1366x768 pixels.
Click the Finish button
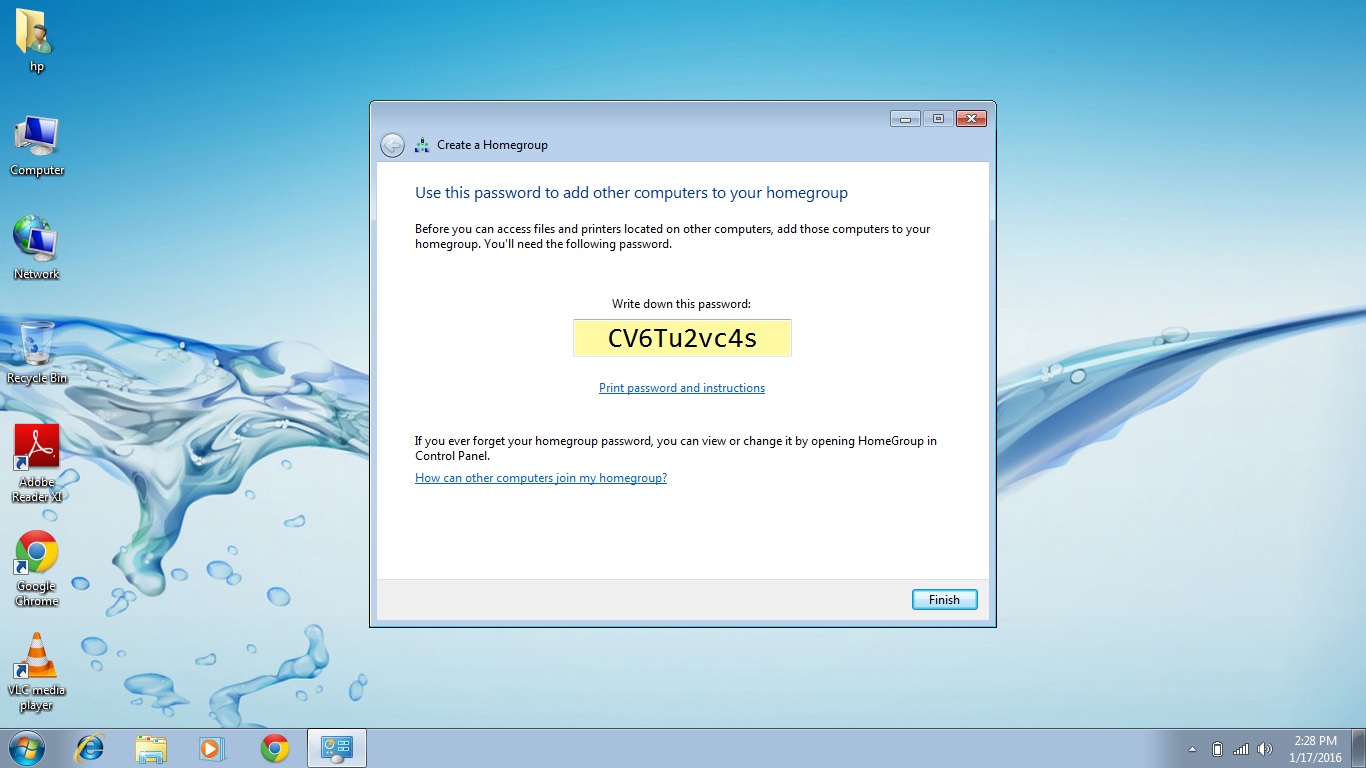[944, 600]
